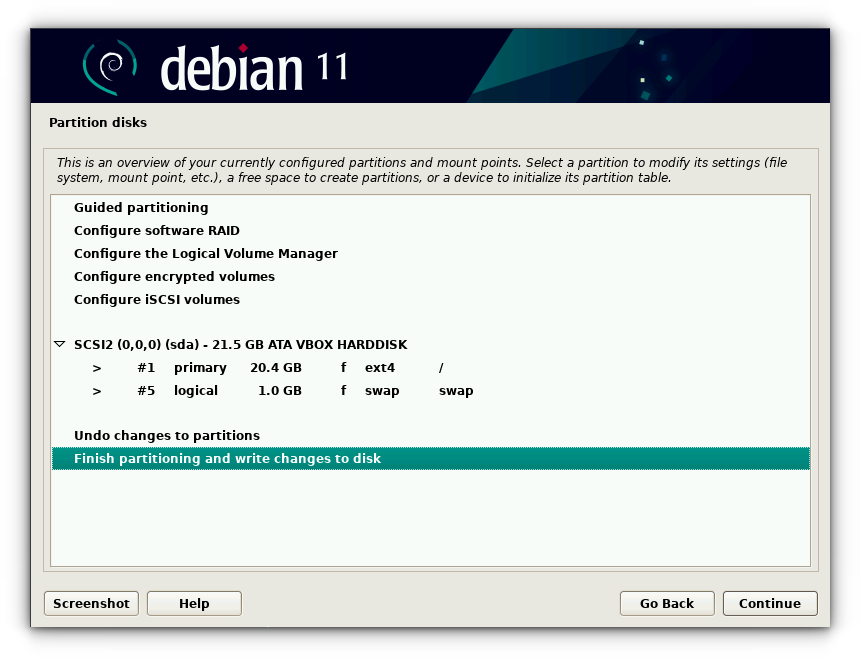
Task: Click the Partition disks title header
Action: point(98,122)
